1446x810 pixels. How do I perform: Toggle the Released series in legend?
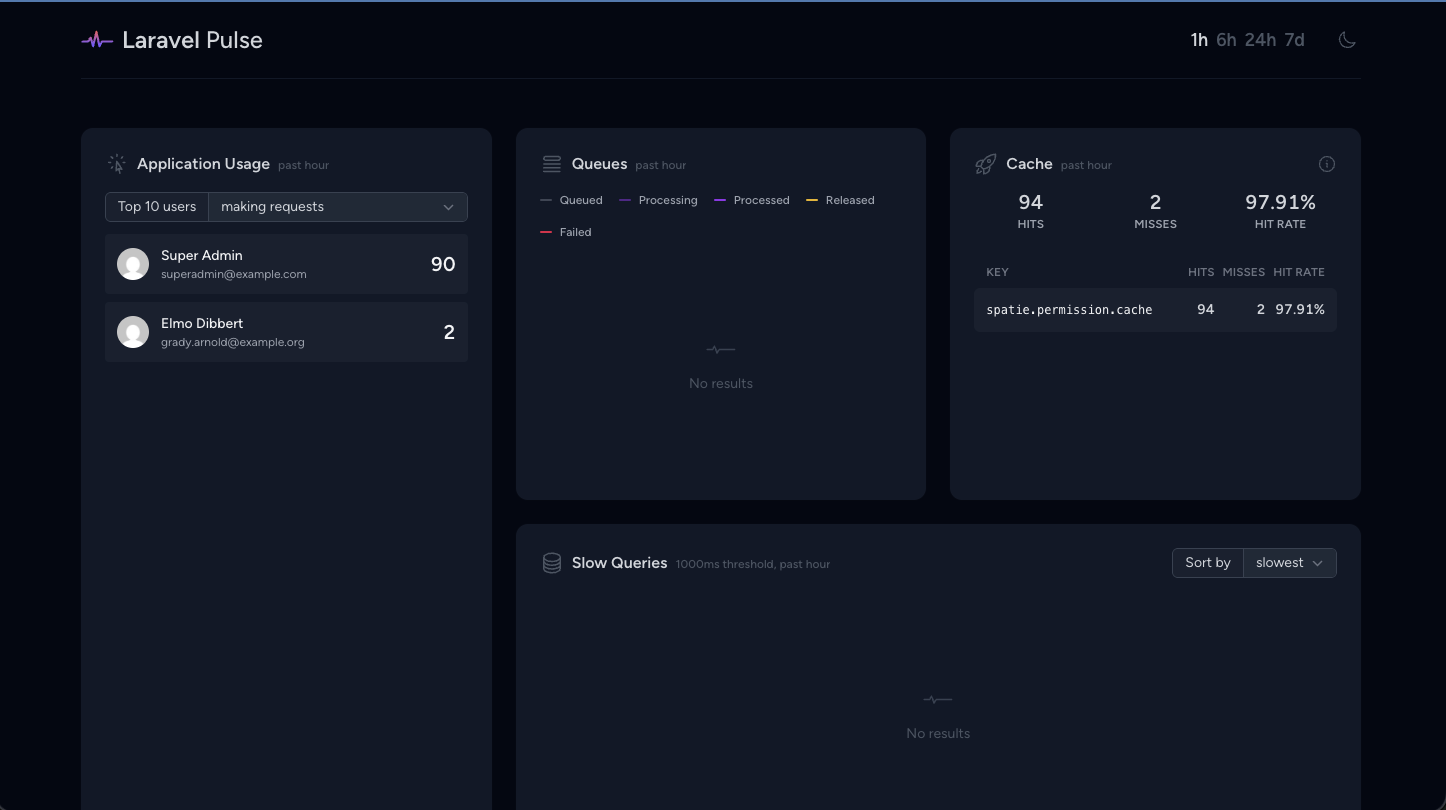(x=841, y=200)
